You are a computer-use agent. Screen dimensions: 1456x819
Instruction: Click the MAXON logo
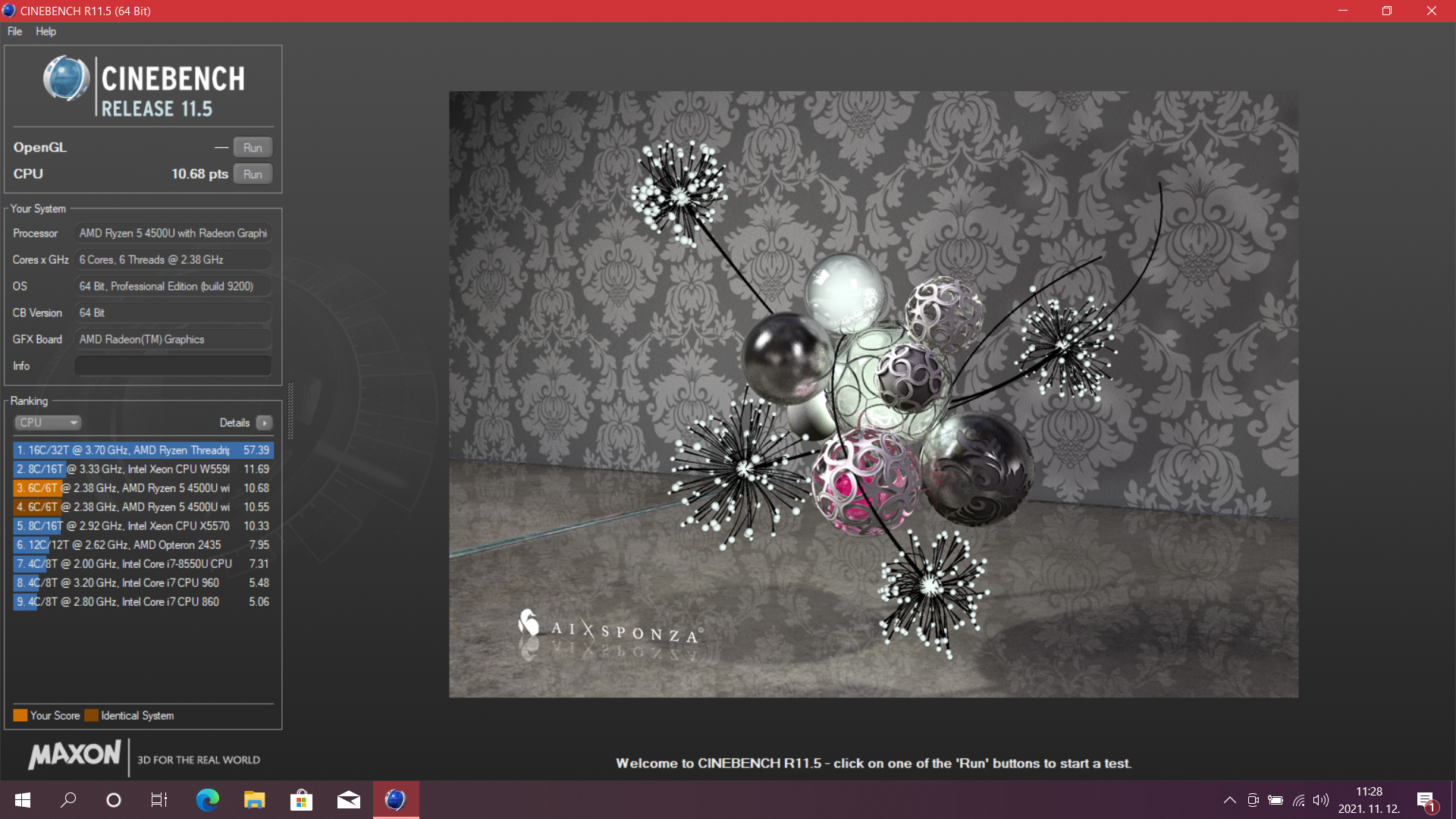pyautogui.click(x=74, y=755)
